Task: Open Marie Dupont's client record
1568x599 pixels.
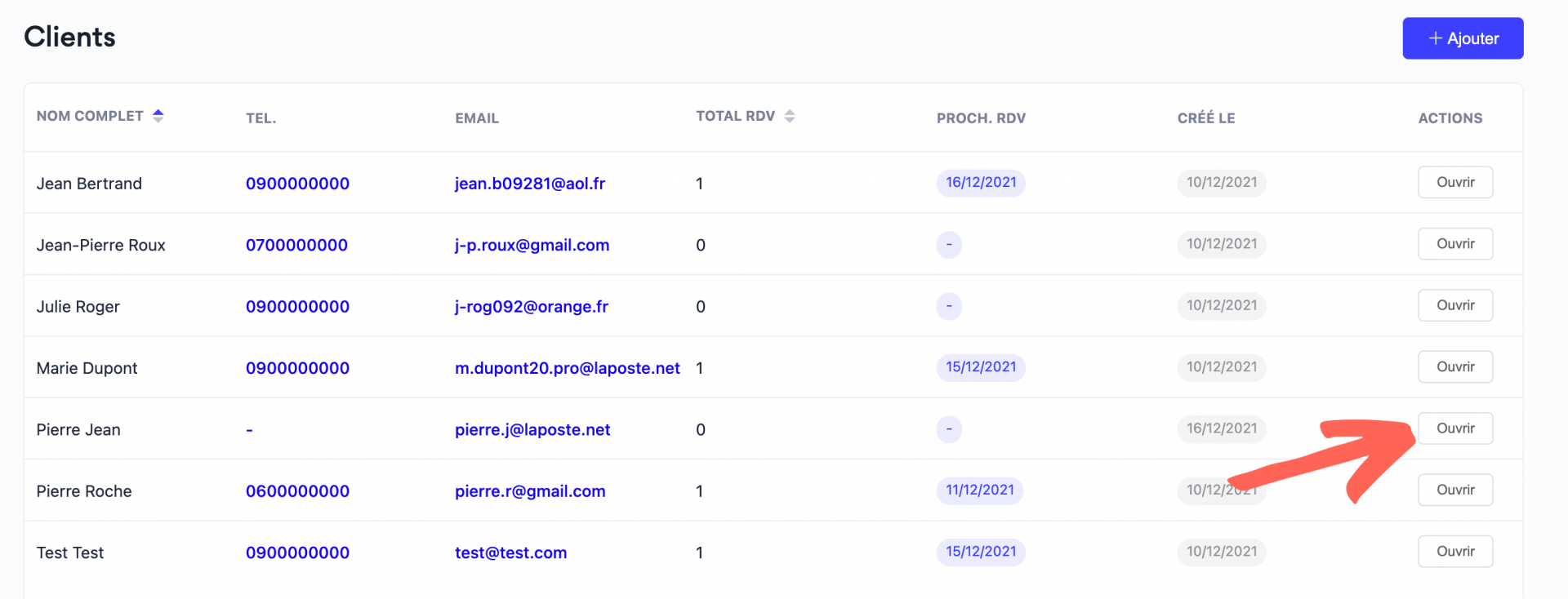Action: coord(1455,367)
